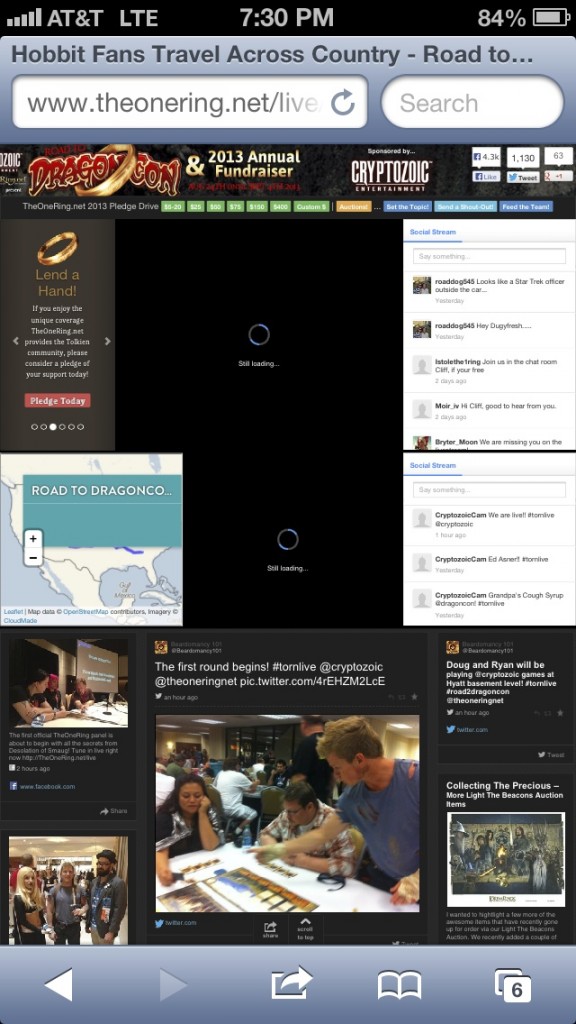The height and width of the screenshot is (1024, 576).
Task: Zoom out on the map with minus button
Action: click(33, 558)
